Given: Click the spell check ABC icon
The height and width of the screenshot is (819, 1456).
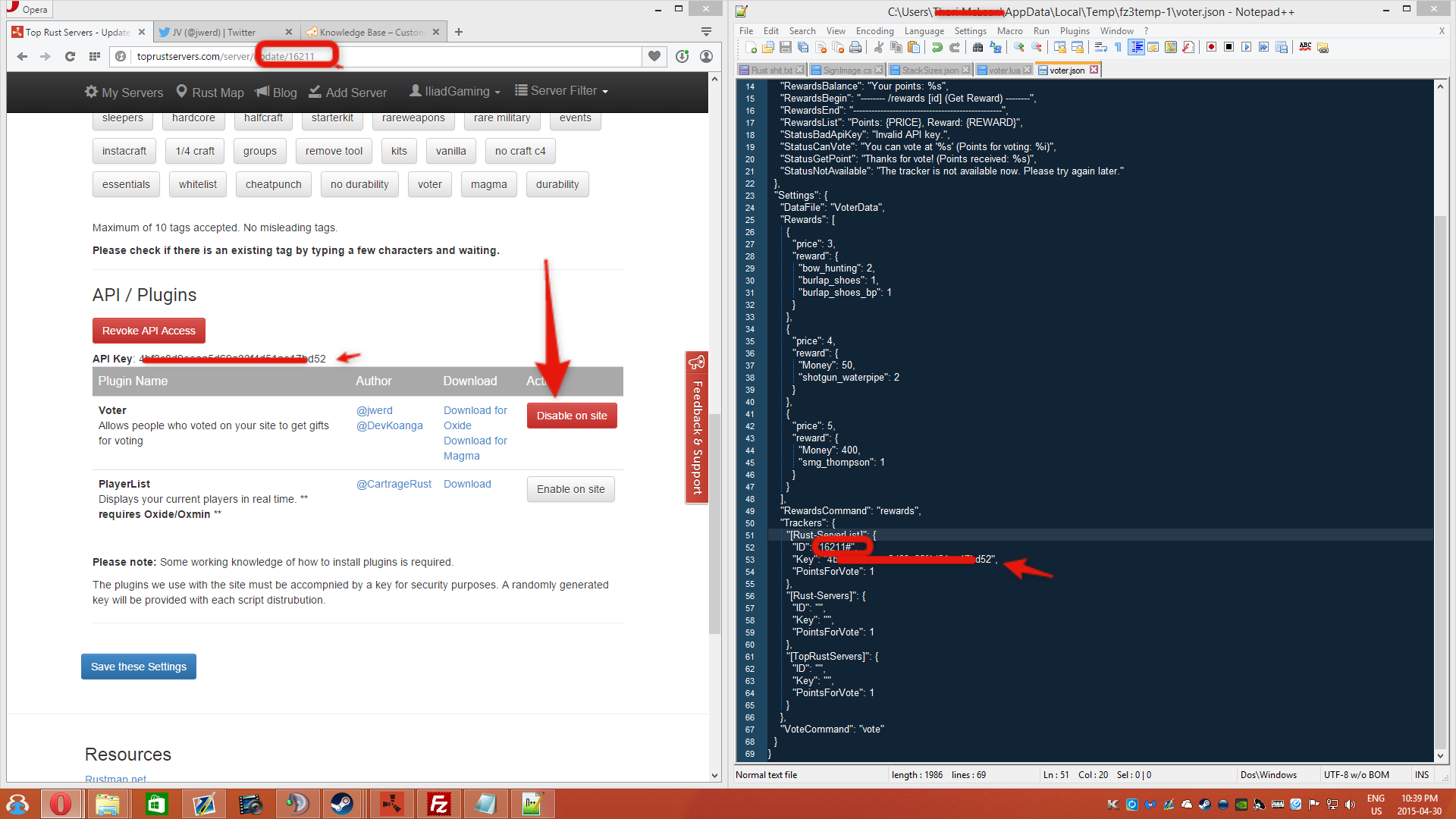Looking at the screenshot, I should tap(1305, 47).
